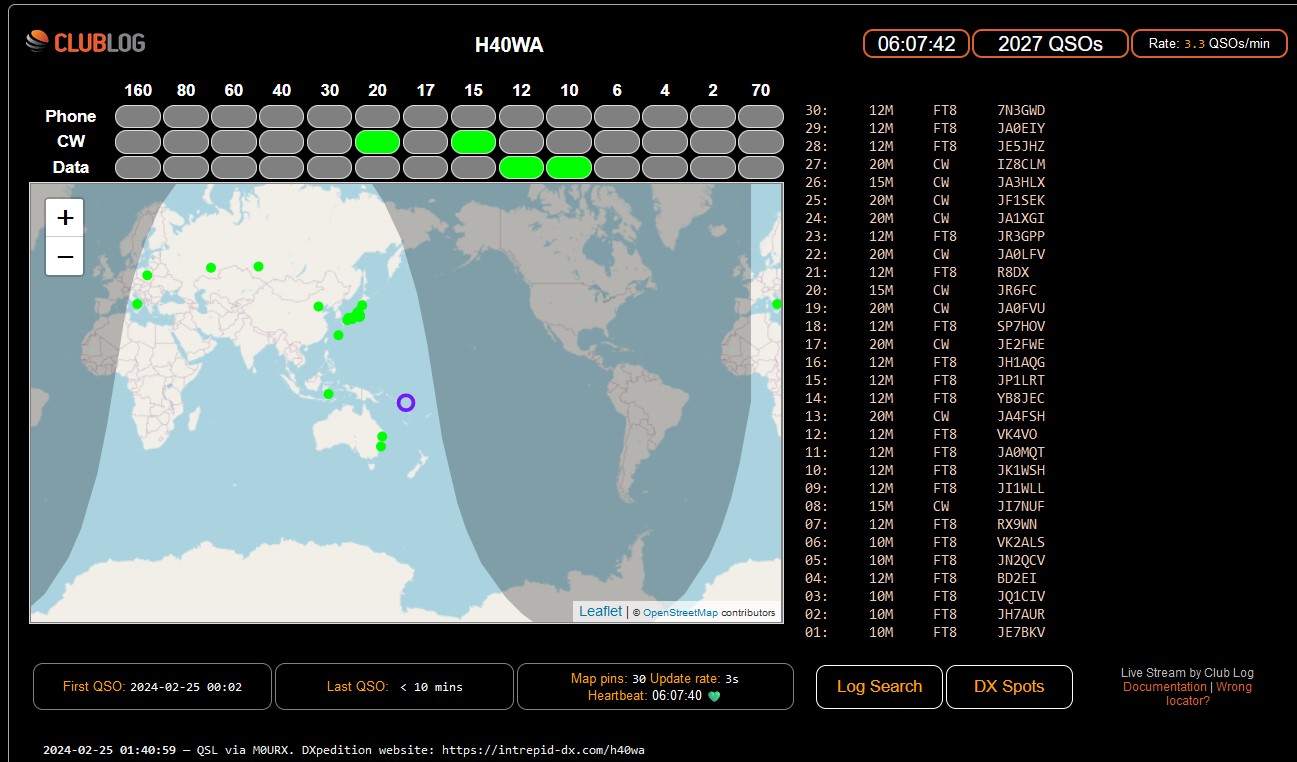Select the green CW 20m band indicator
Viewport: 1297px width, 762px height.
click(377, 142)
